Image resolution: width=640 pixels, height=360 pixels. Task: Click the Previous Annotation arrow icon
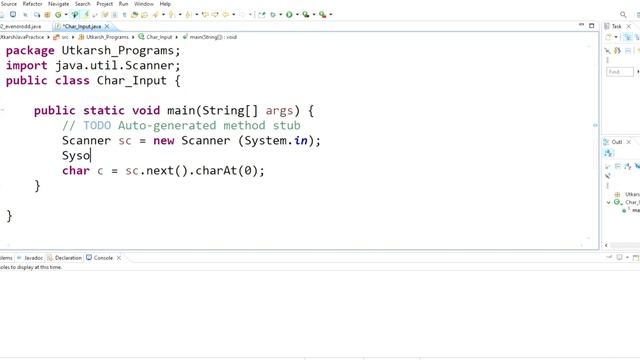[x=188, y=15]
